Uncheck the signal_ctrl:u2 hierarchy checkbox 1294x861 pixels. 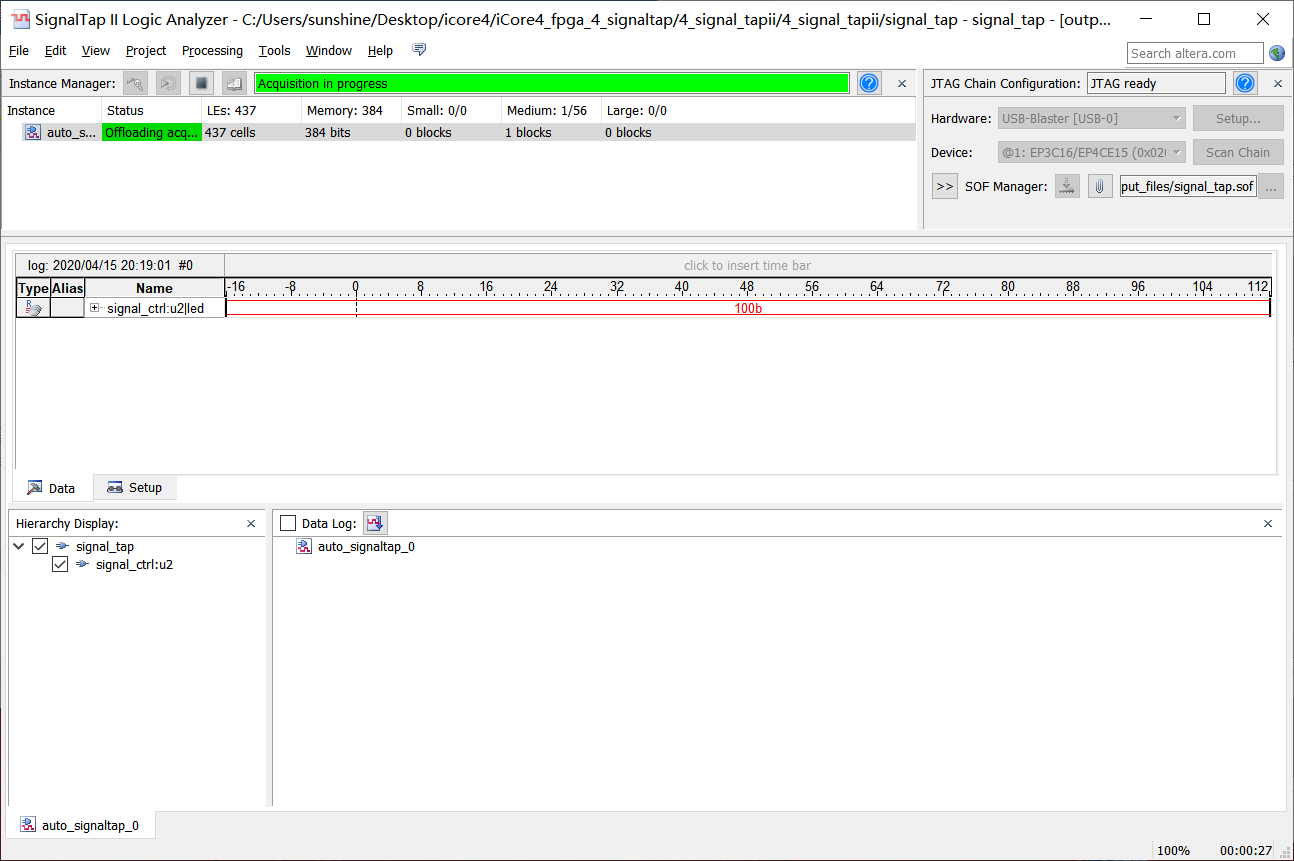pos(60,564)
